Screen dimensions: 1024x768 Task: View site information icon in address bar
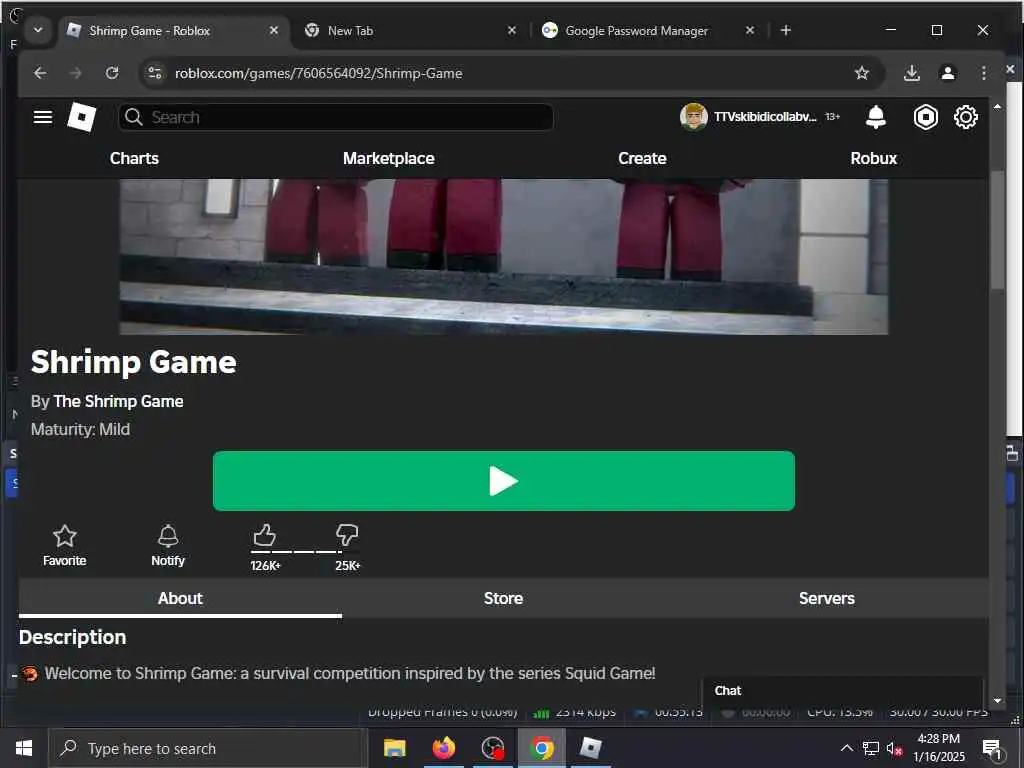tap(155, 73)
